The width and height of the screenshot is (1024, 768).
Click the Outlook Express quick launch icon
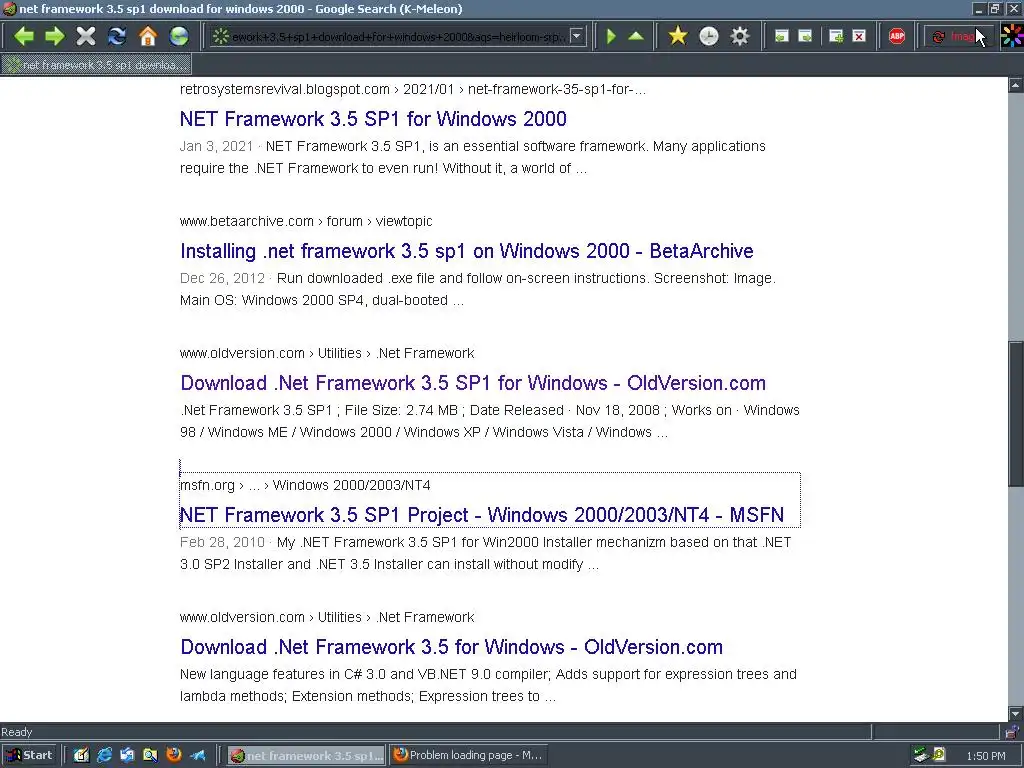(x=127, y=756)
